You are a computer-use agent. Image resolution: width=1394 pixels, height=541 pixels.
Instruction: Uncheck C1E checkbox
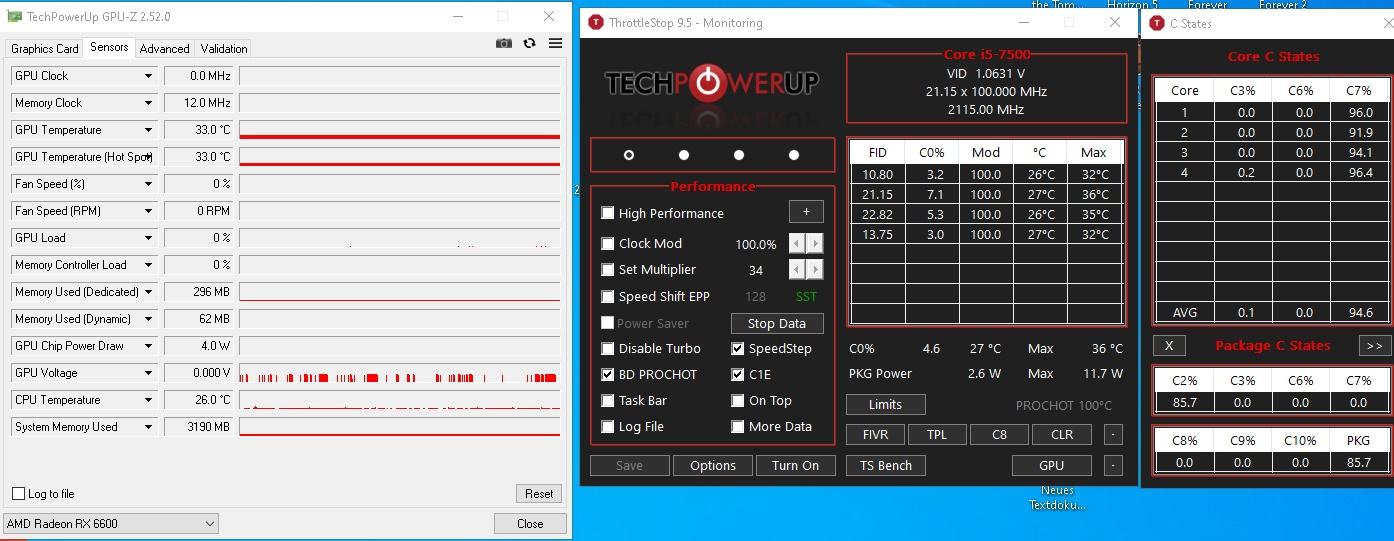[738, 375]
